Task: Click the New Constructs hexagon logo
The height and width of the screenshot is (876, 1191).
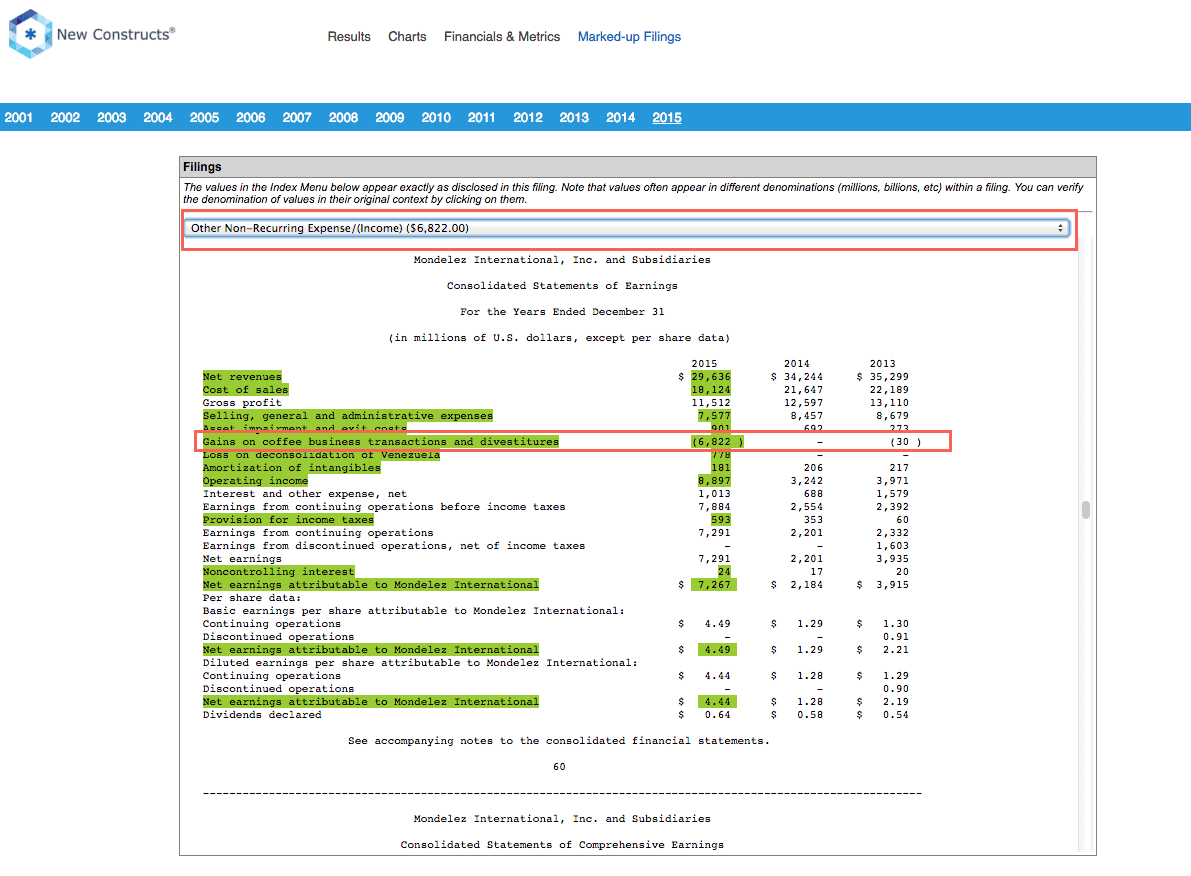Action: coord(30,34)
